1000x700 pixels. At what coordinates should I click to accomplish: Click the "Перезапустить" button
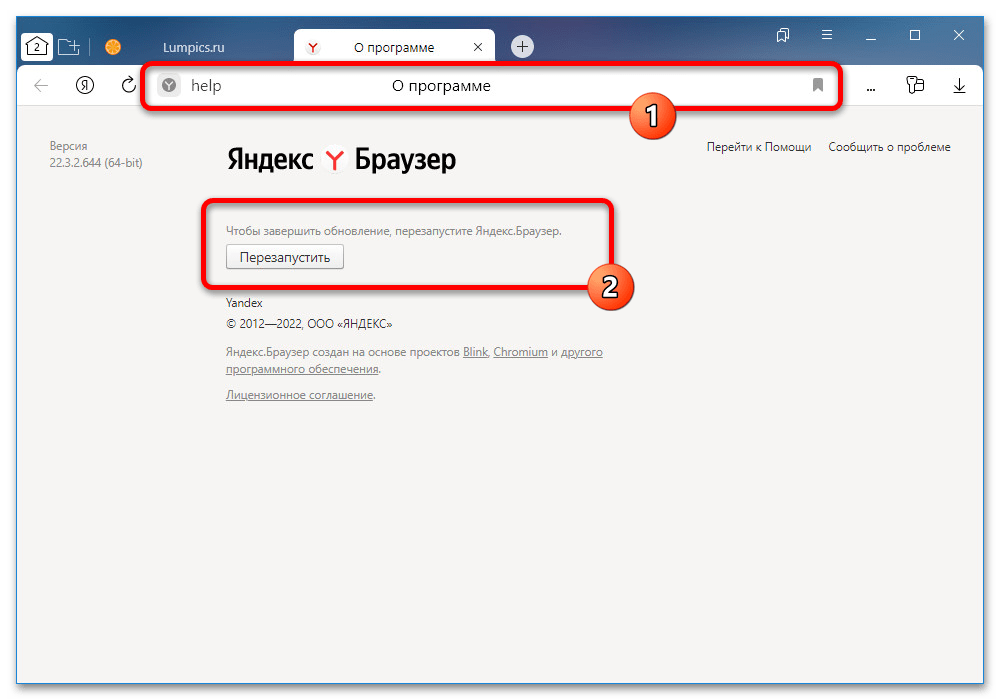[285, 257]
